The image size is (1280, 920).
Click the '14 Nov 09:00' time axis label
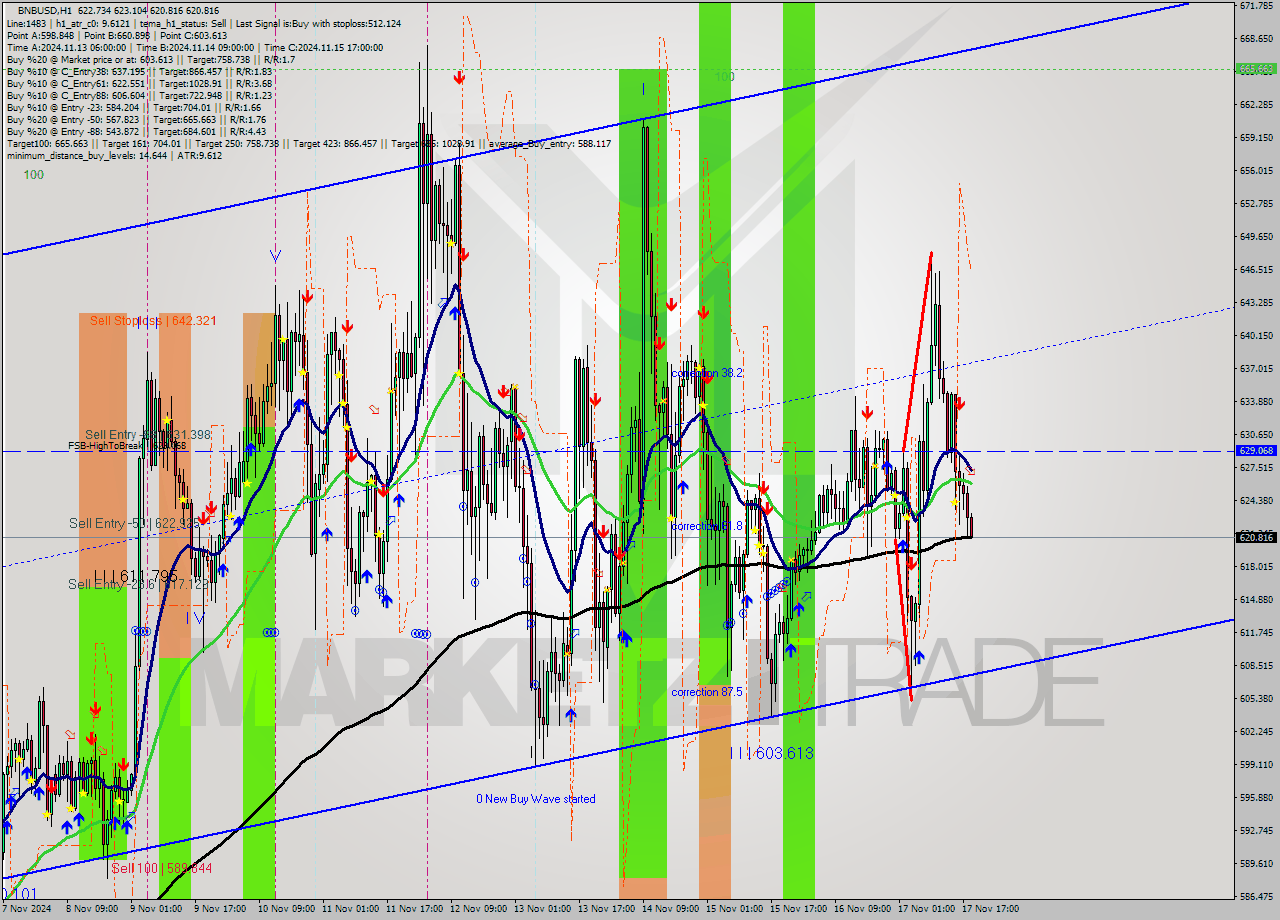click(670, 909)
